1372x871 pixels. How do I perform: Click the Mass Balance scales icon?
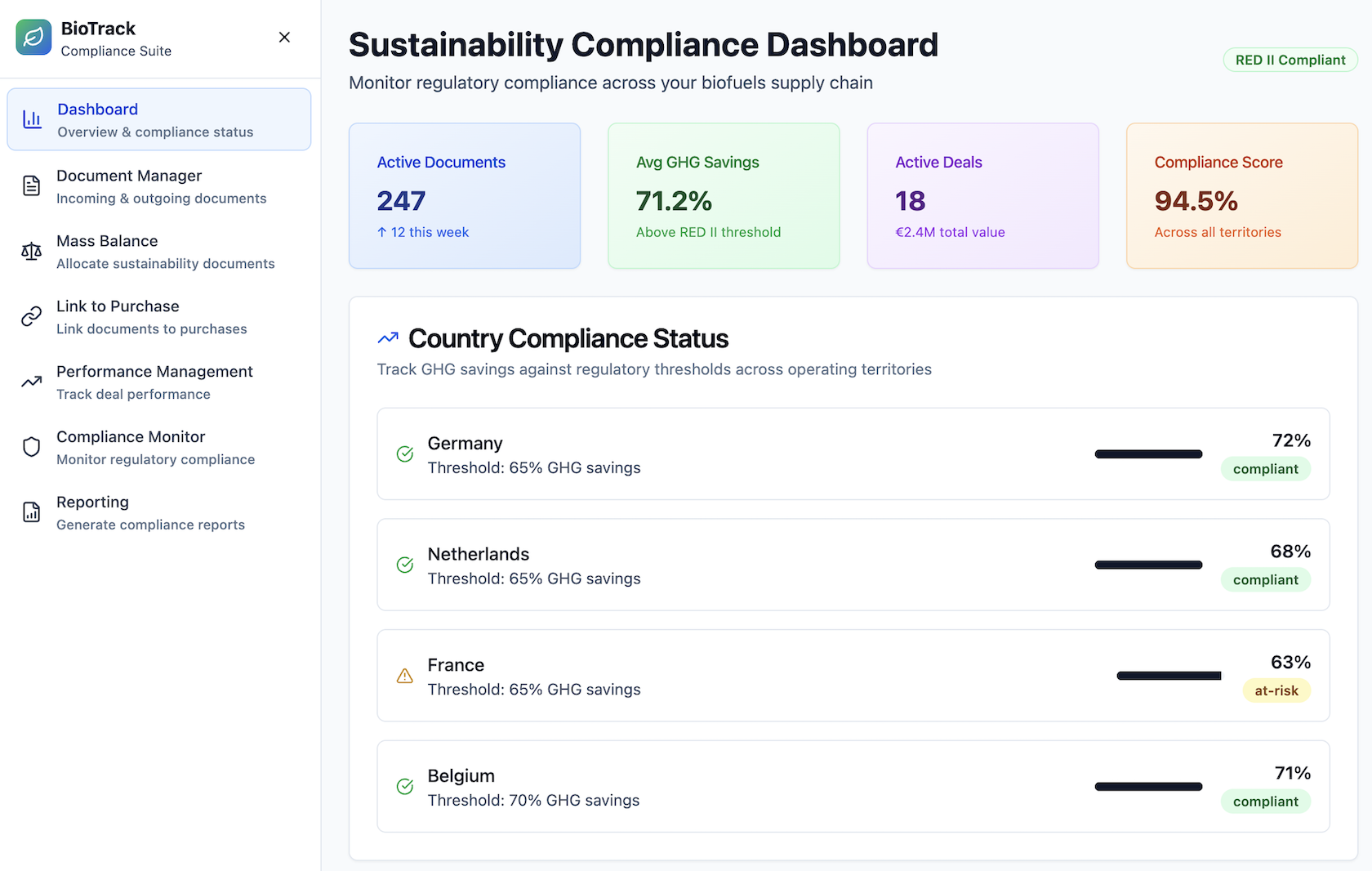(31, 251)
